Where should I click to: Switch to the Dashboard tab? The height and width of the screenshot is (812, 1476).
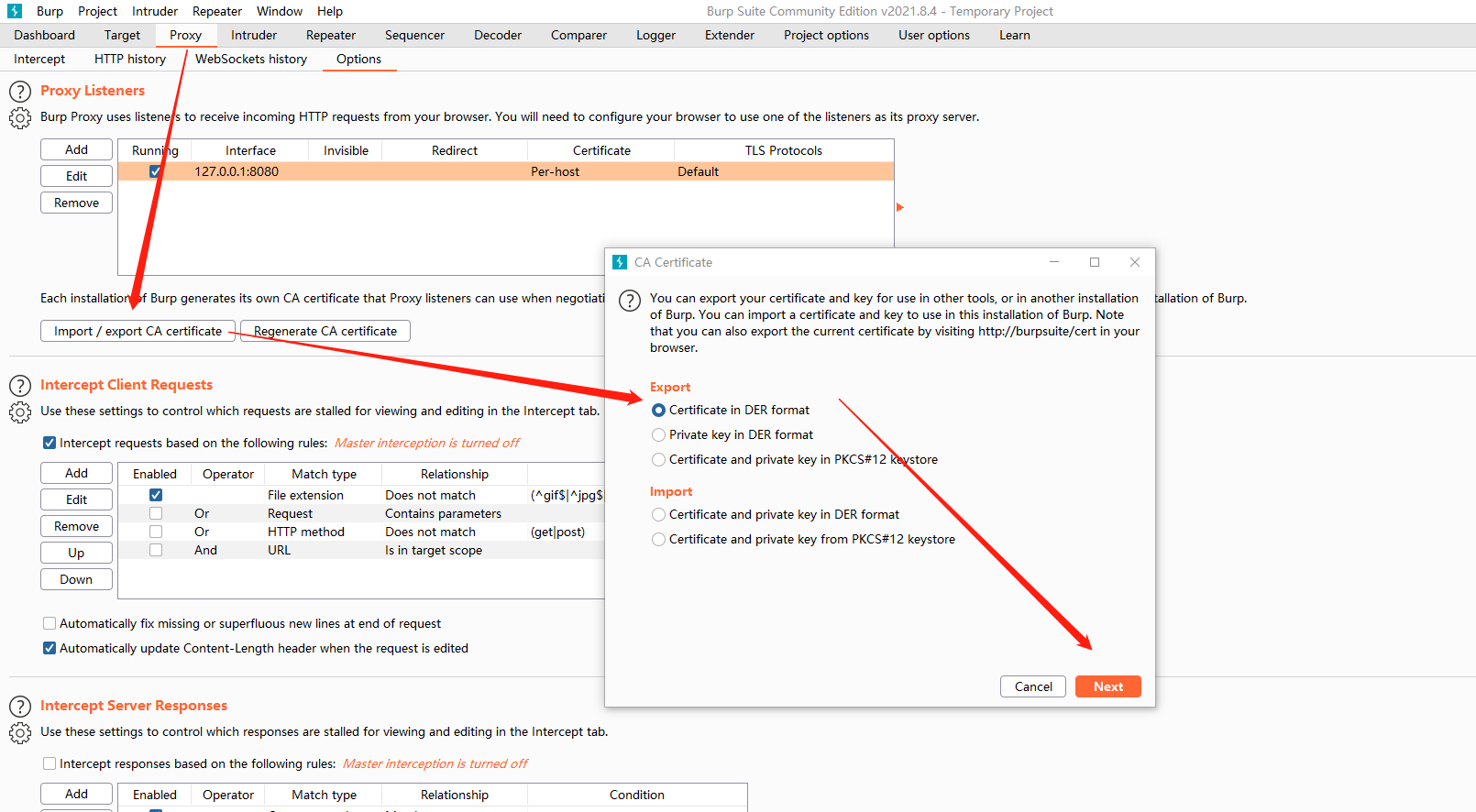click(45, 35)
